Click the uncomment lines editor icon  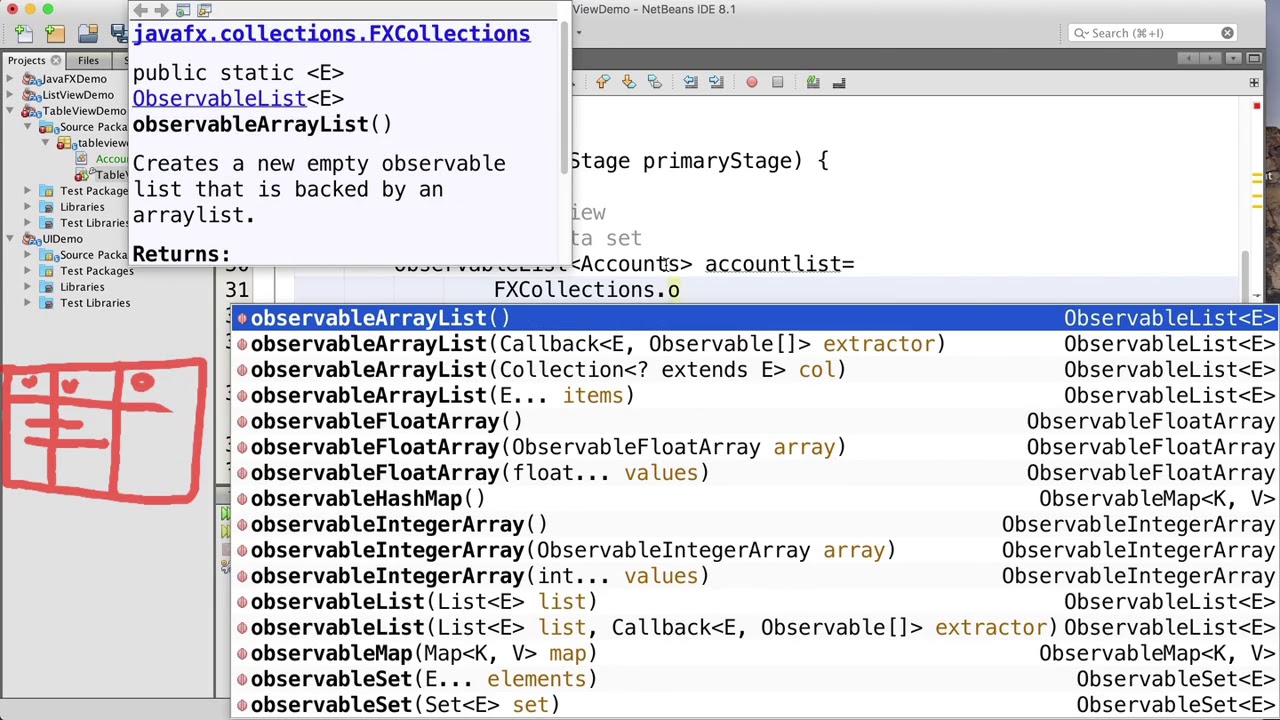pyautogui.click(x=839, y=82)
